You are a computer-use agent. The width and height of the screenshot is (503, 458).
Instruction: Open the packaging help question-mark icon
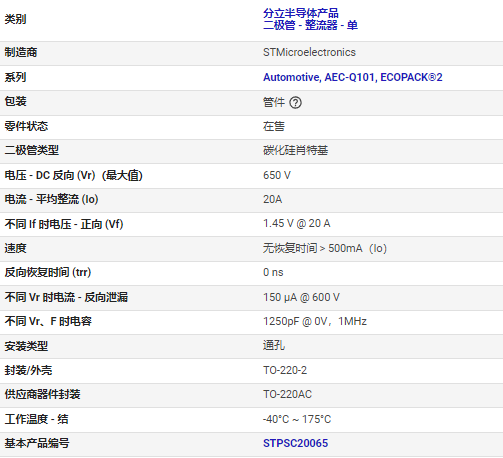(x=295, y=103)
